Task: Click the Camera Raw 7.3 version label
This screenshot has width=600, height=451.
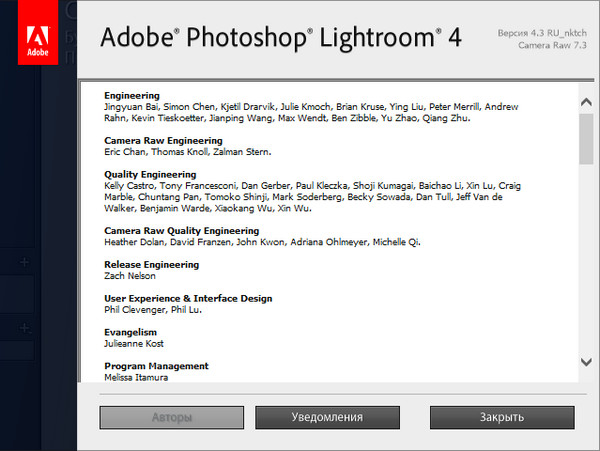Action: 554,46
